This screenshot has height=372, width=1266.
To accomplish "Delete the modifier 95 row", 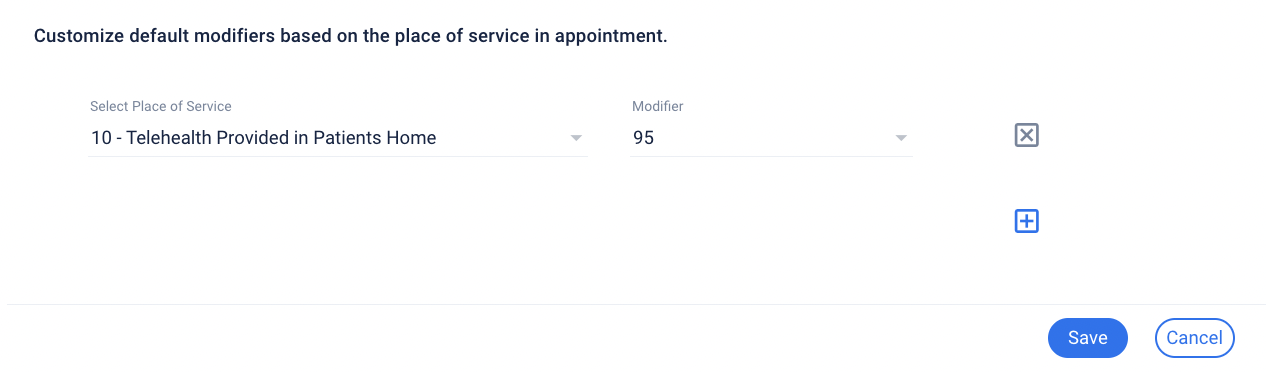I will (1027, 135).
